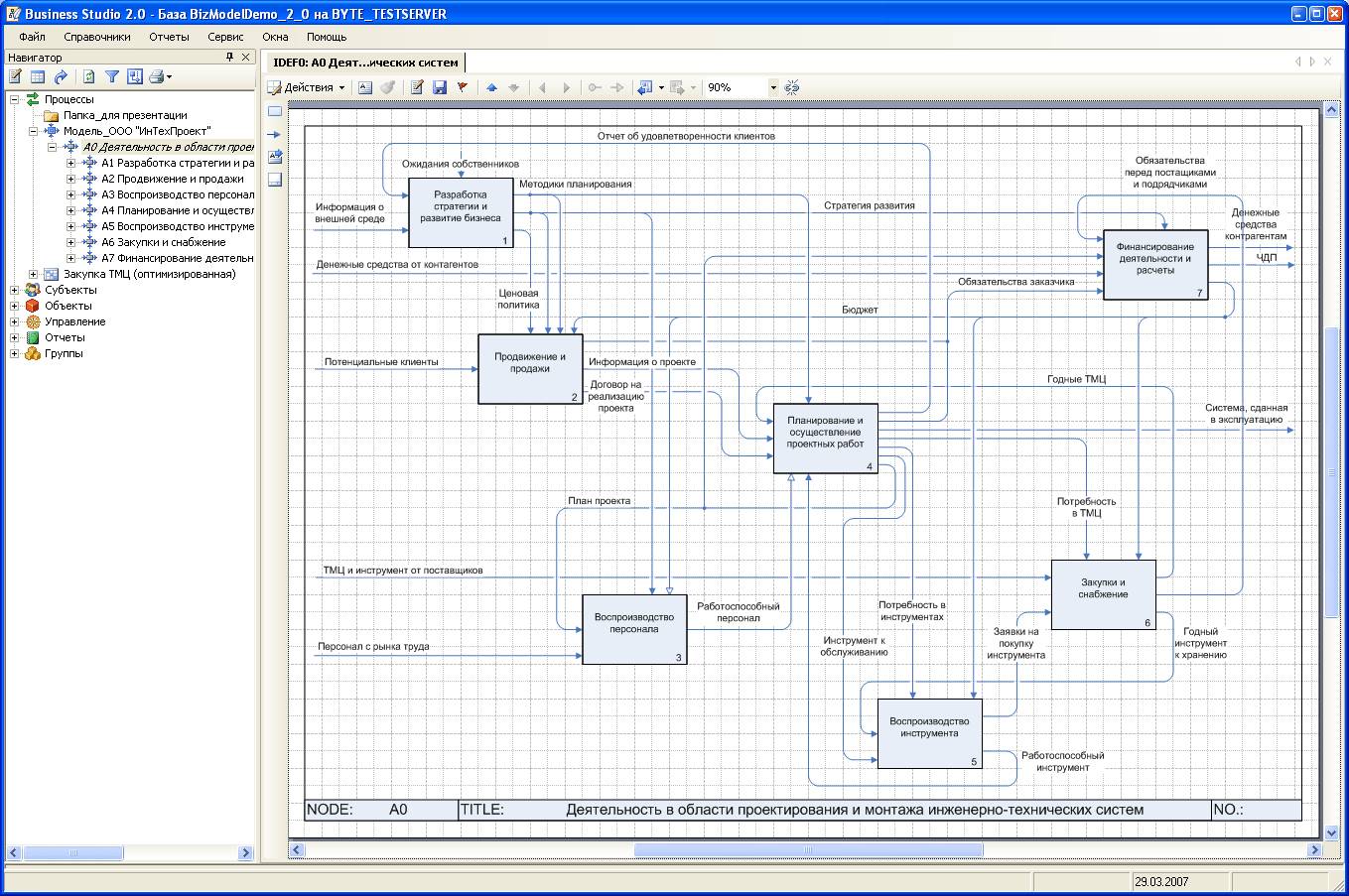Click the right-pointing connector arrow icon
The image size is (1349, 896).
tap(617, 87)
